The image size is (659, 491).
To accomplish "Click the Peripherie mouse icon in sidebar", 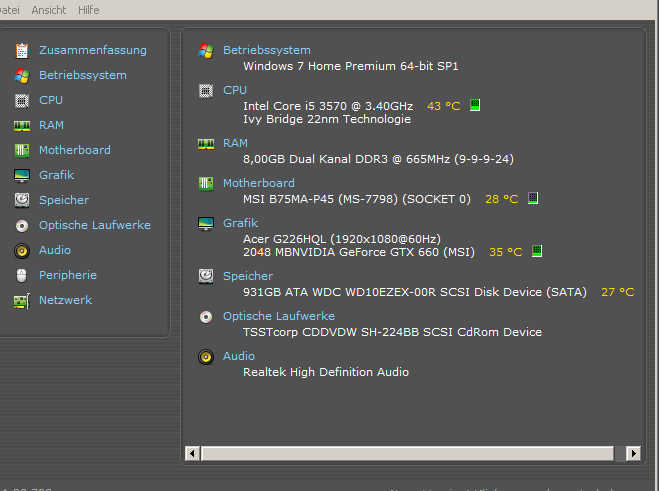I will [x=21, y=276].
